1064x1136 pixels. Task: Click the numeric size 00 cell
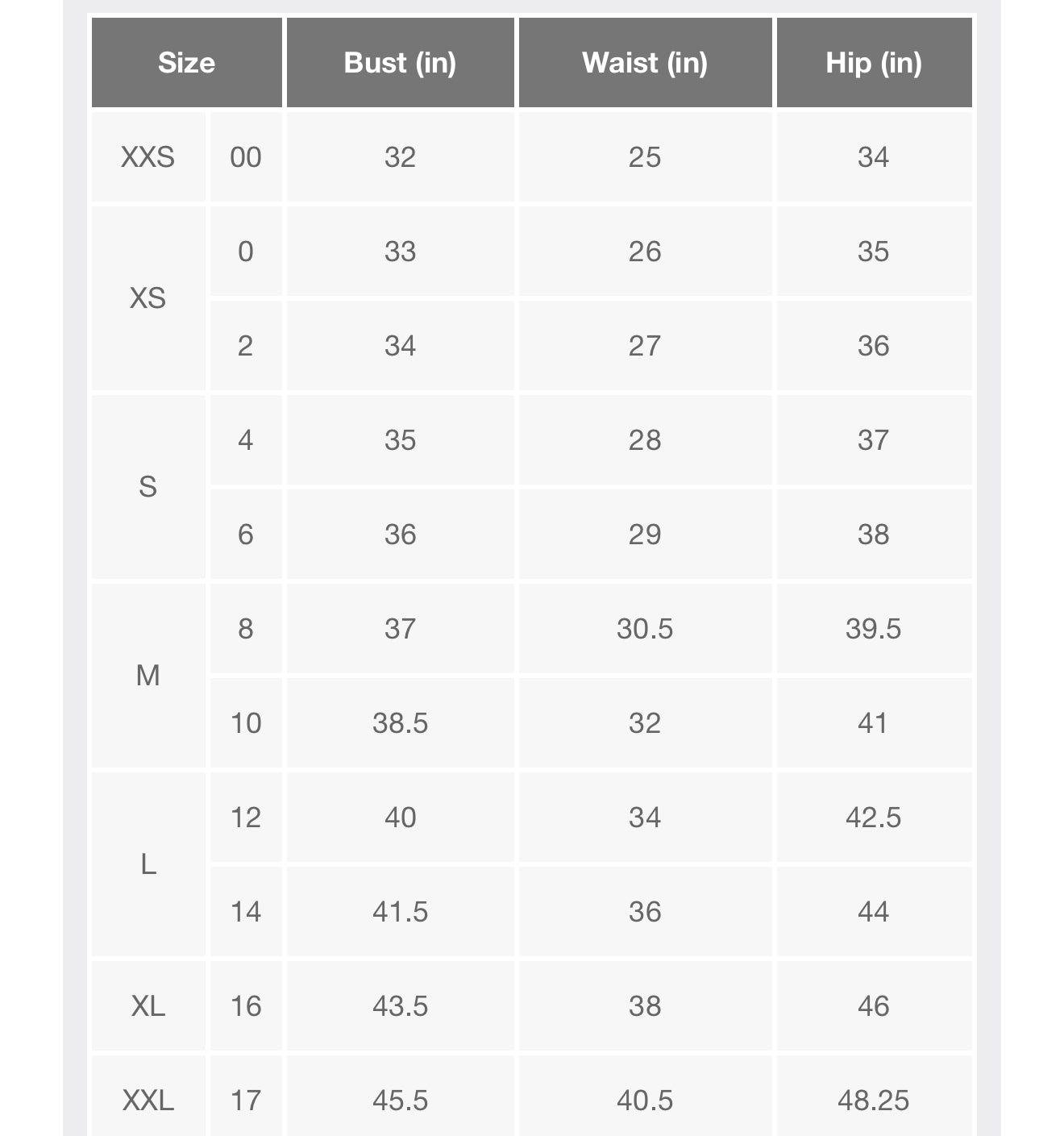pos(246,156)
